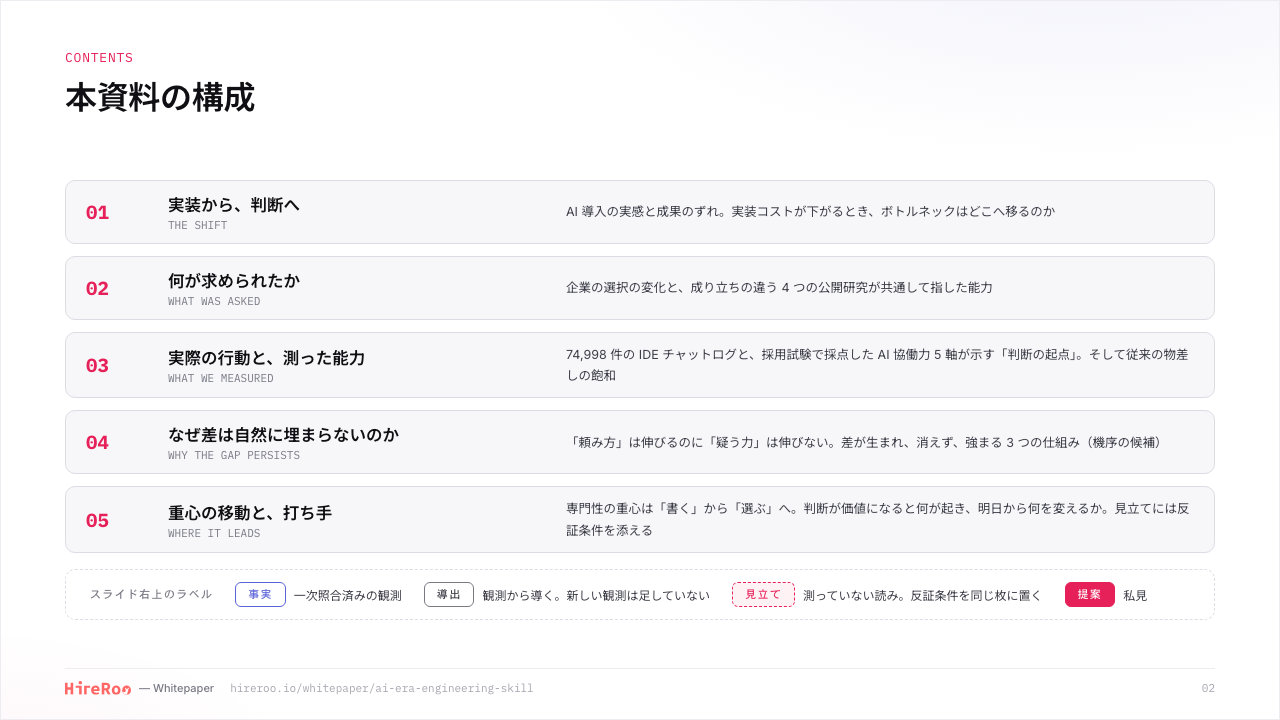Click the THE SHIFT subtitle
This screenshot has width=1280, height=720.
point(198,226)
